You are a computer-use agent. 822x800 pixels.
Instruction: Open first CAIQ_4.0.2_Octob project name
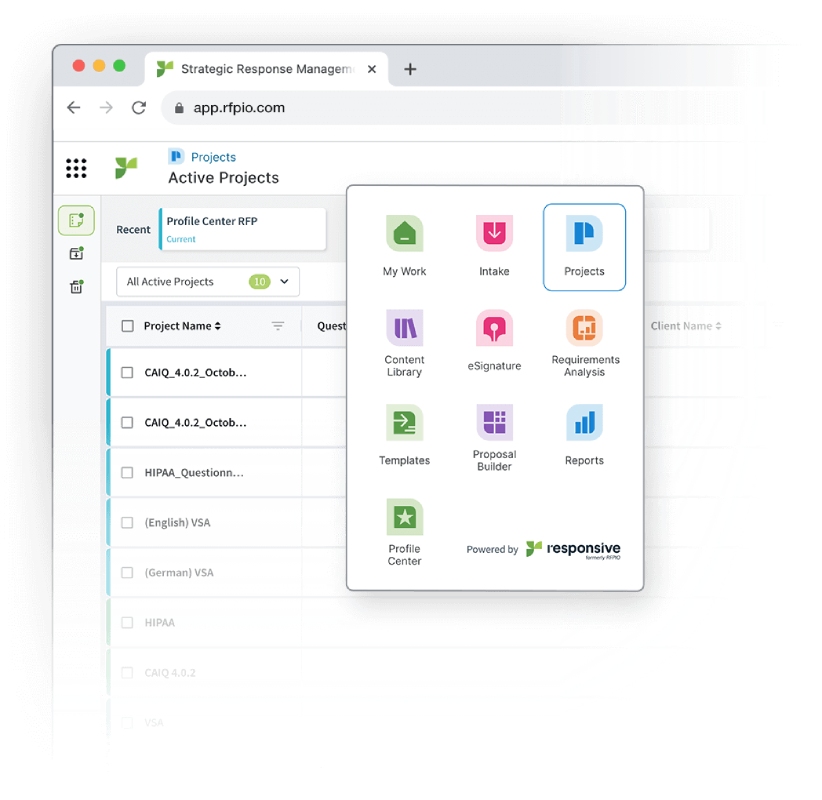tap(196, 373)
